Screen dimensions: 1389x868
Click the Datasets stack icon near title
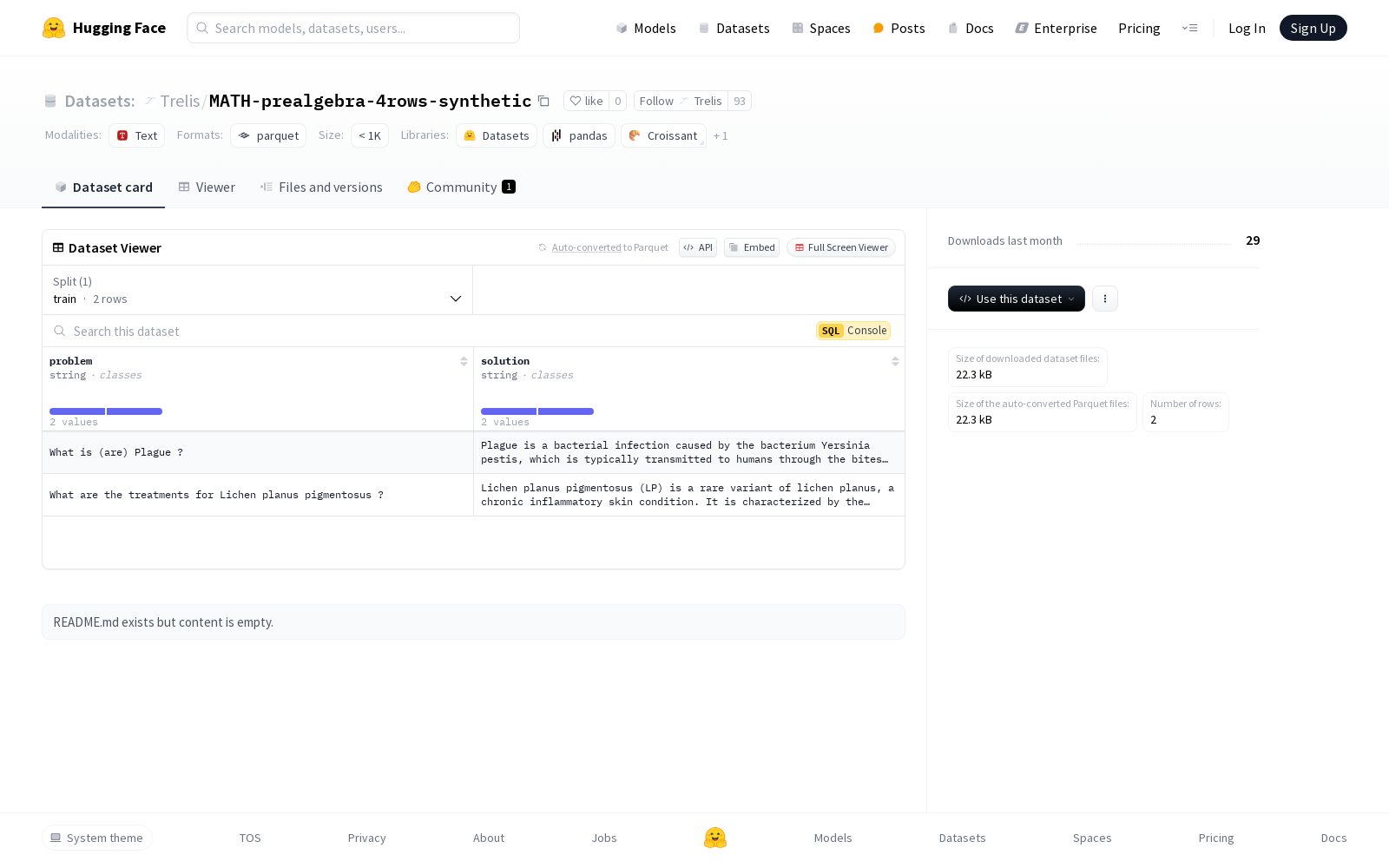click(50, 101)
